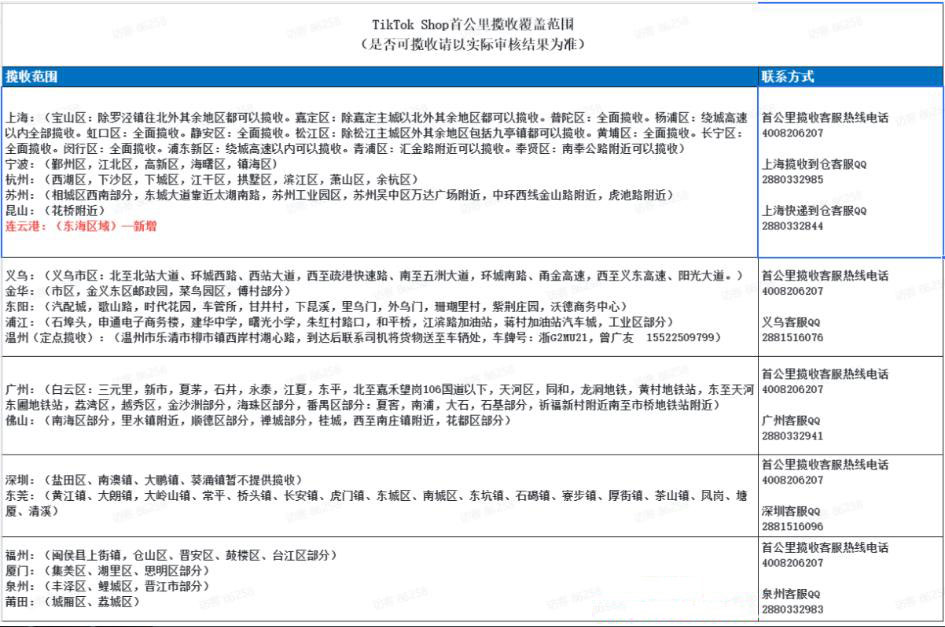The width and height of the screenshot is (945, 627).
Task: Click the '泉州:(丰泽区、鲤城区' line
Action: [x=107, y=586]
